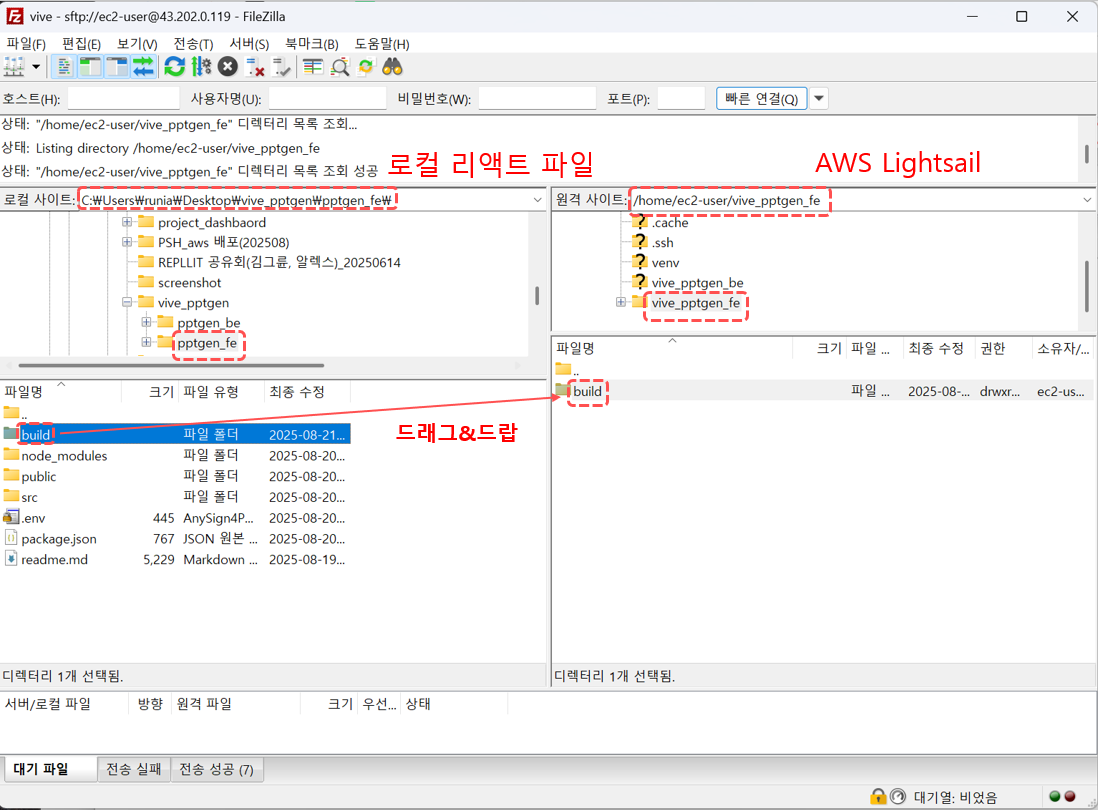
Task: Sort the remote list by 권한 column
Action: tap(1003, 348)
